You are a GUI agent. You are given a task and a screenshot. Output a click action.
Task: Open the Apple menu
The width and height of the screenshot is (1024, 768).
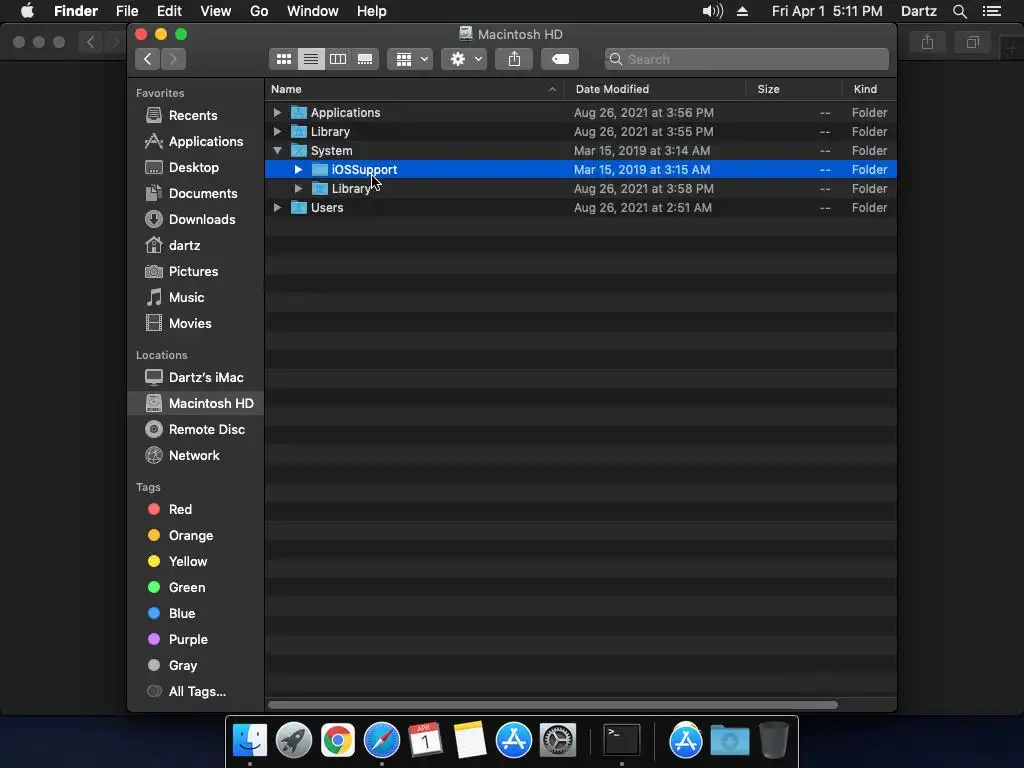[x=27, y=11]
